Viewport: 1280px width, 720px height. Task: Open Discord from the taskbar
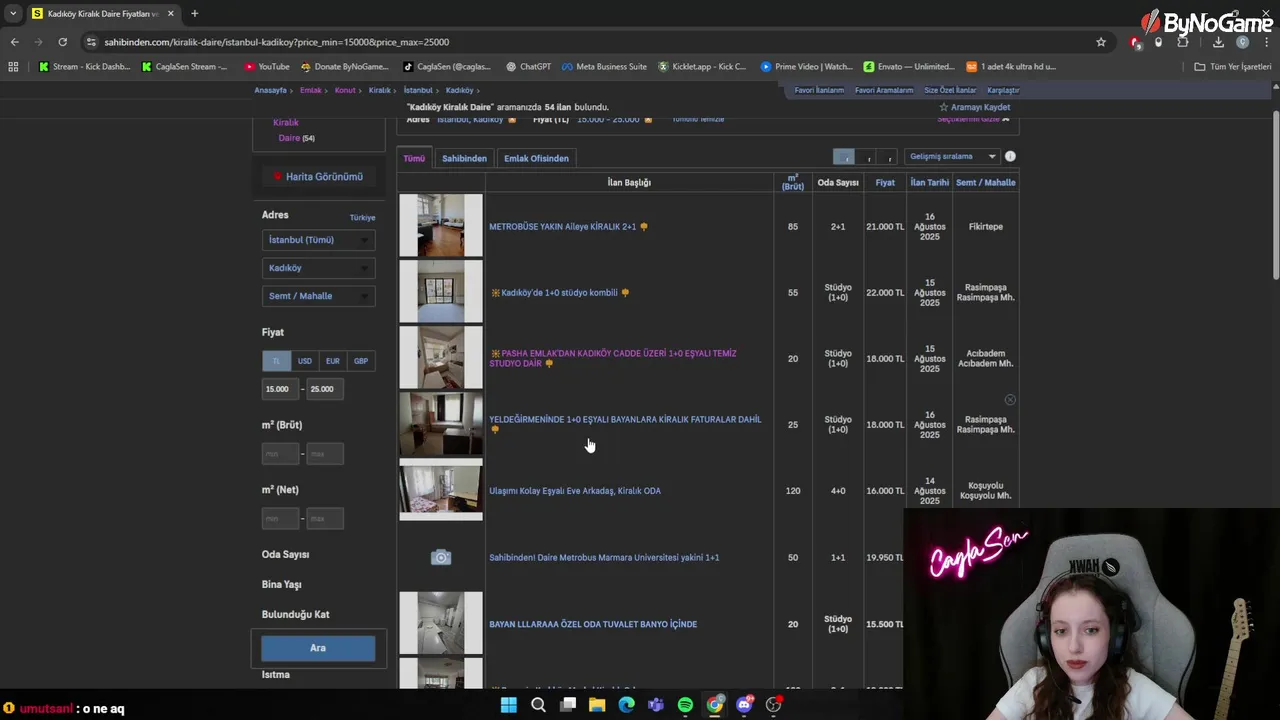[x=744, y=705]
